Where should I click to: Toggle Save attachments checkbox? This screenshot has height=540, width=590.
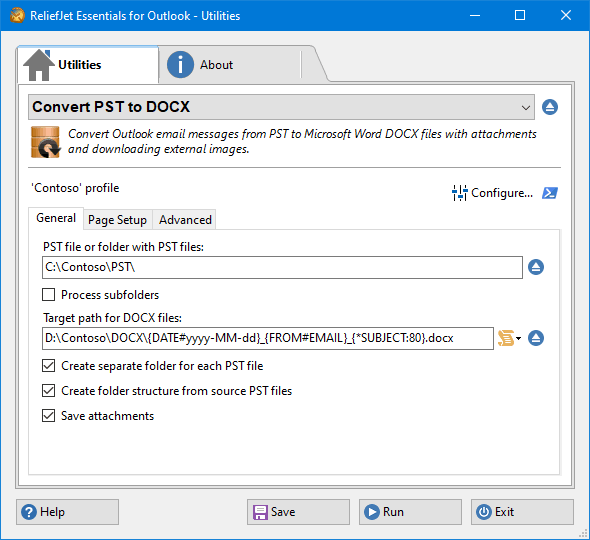(48, 416)
